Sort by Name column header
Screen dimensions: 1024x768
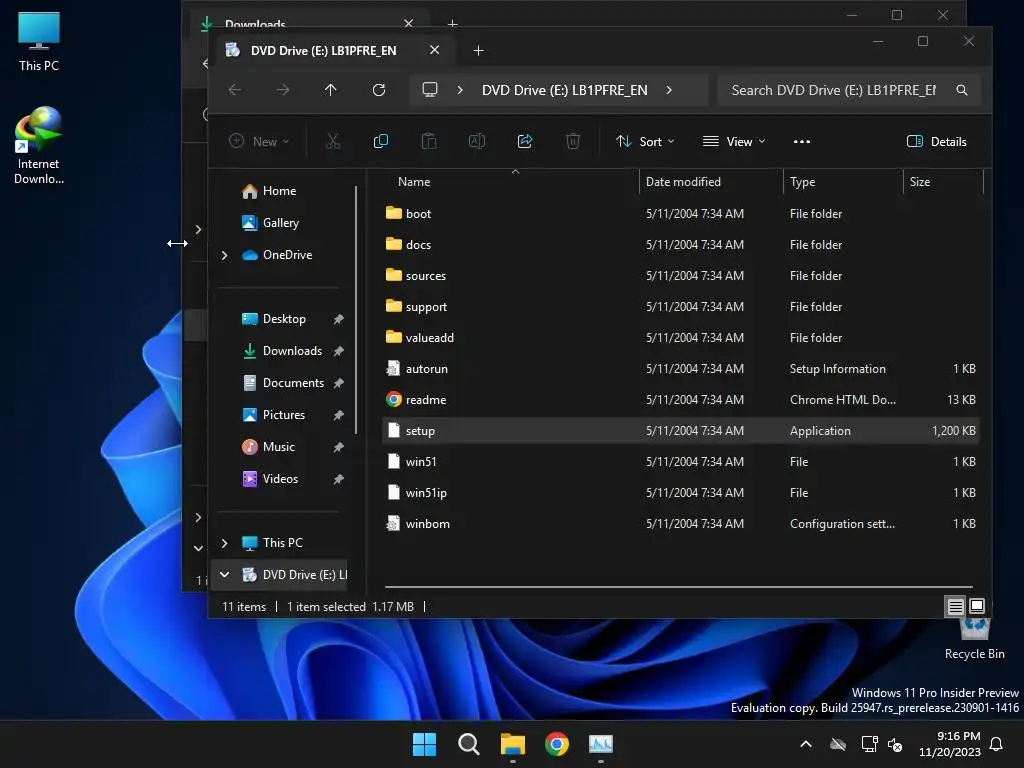(414, 182)
